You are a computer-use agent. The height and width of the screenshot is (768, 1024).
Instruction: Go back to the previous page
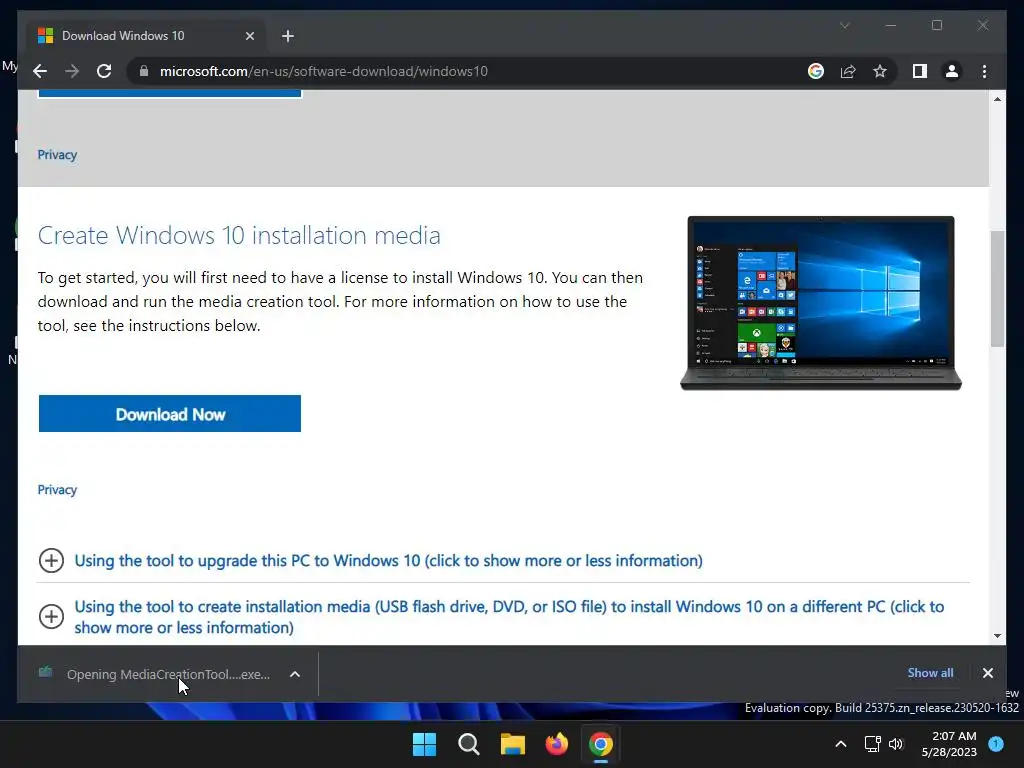(x=40, y=71)
